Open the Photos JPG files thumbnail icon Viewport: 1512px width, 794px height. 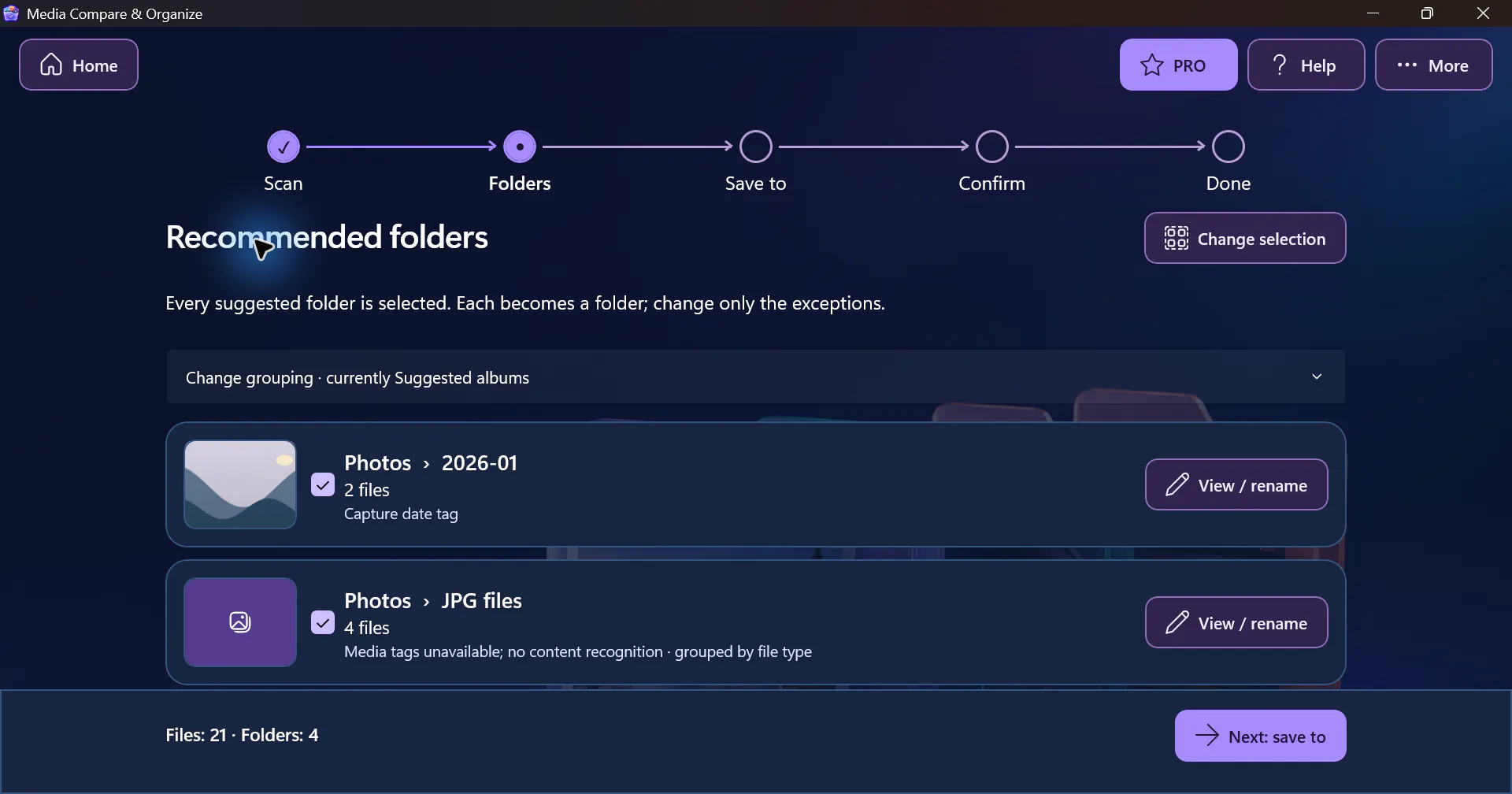pyautogui.click(x=240, y=622)
